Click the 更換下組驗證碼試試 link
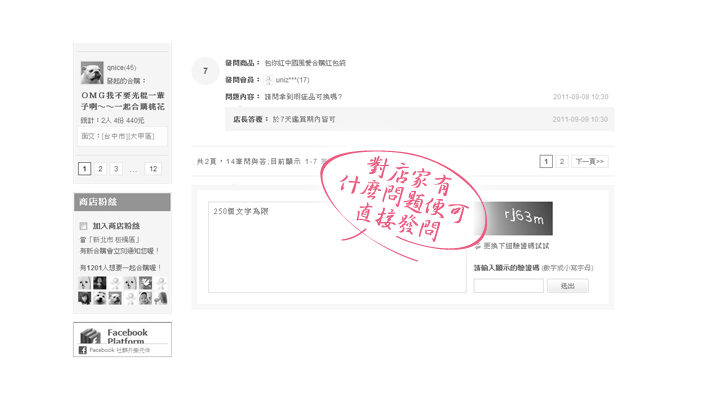 (x=516, y=246)
